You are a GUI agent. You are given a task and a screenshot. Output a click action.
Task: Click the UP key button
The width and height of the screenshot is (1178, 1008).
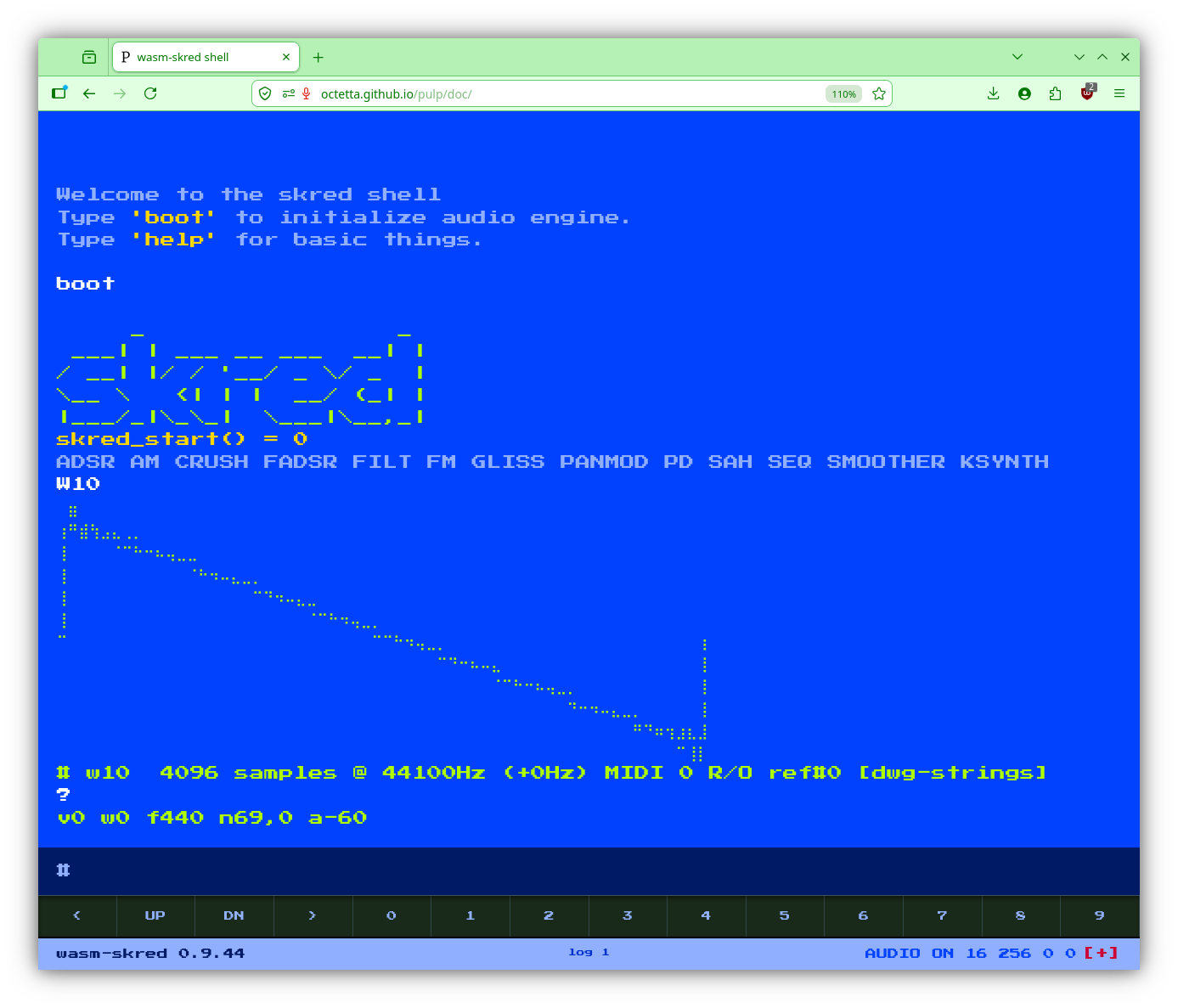(155, 915)
